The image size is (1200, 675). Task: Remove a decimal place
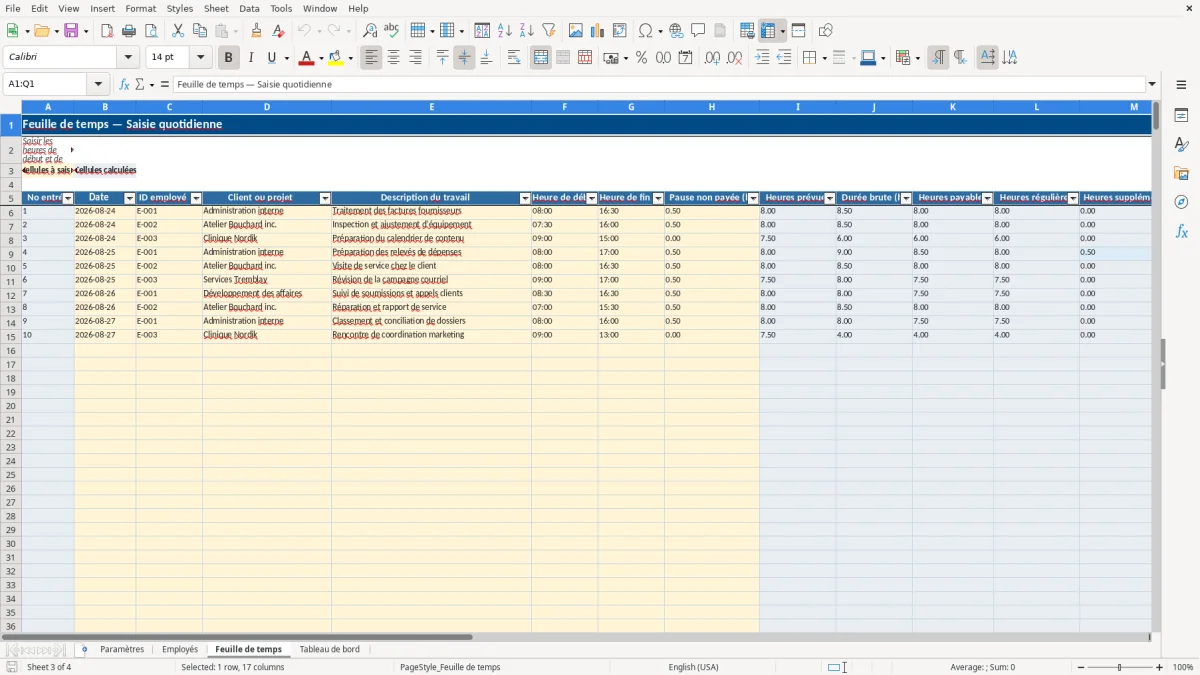[735, 58]
